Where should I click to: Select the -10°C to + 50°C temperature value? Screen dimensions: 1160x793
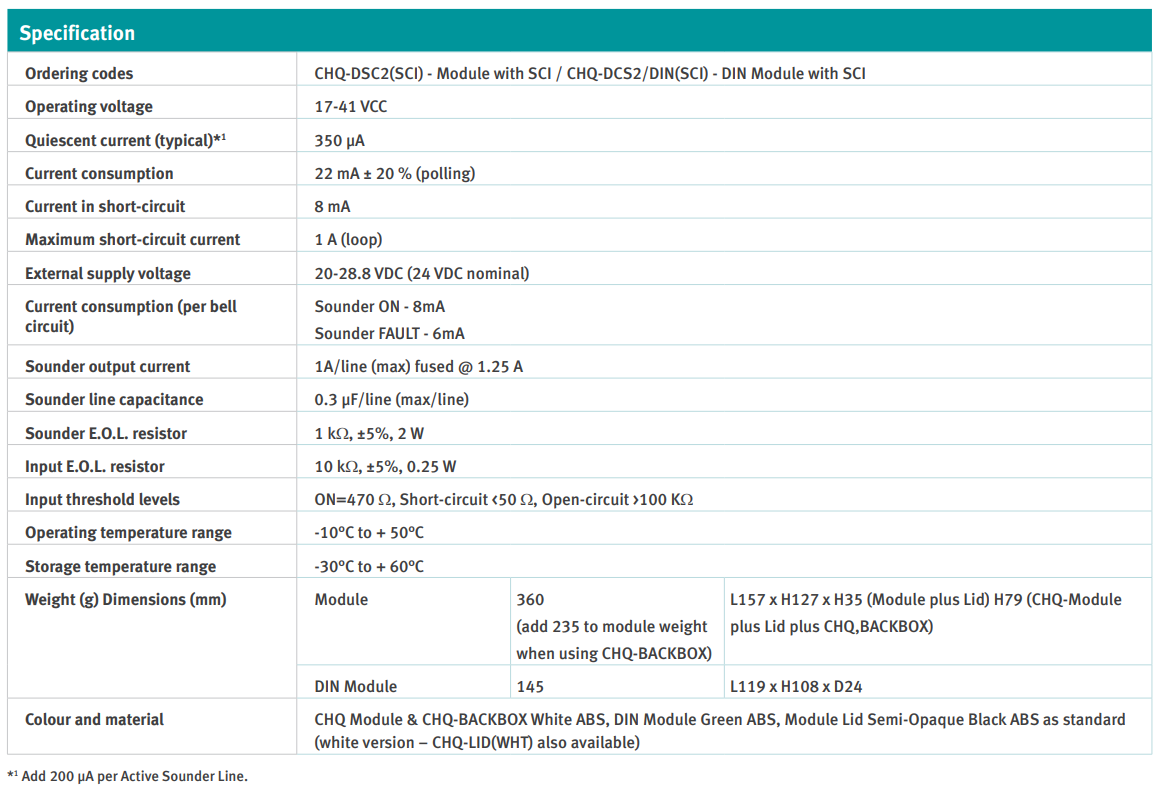point(369,532)
